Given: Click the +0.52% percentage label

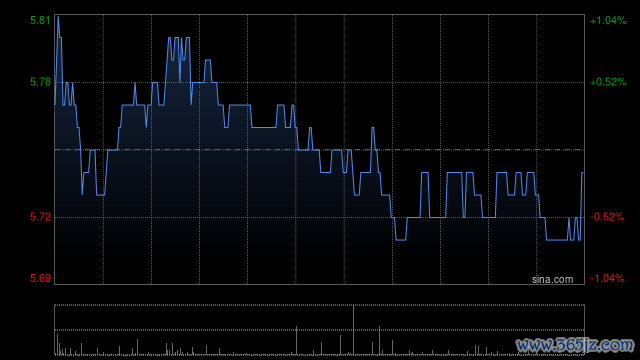Looking at the screenshot, I should (x=608, y=82).
